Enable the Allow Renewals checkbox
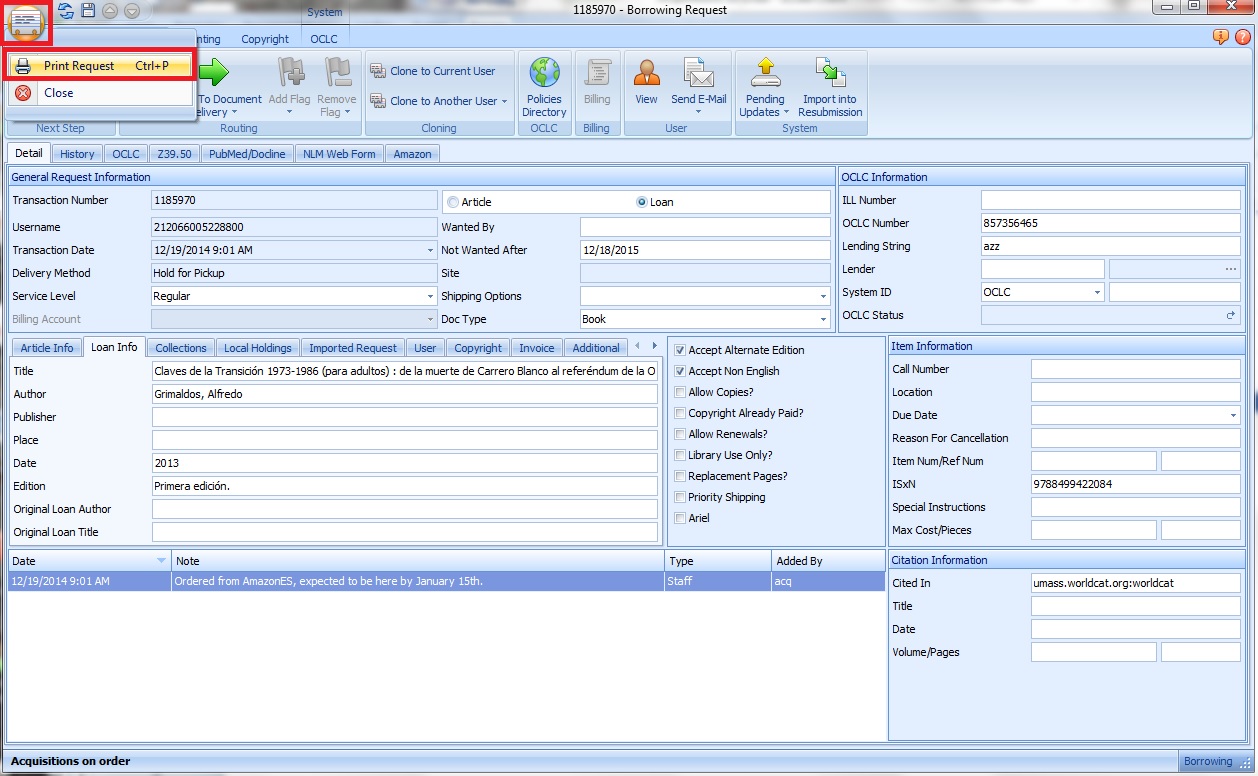Screen dimensions: 1258x776 680,434
